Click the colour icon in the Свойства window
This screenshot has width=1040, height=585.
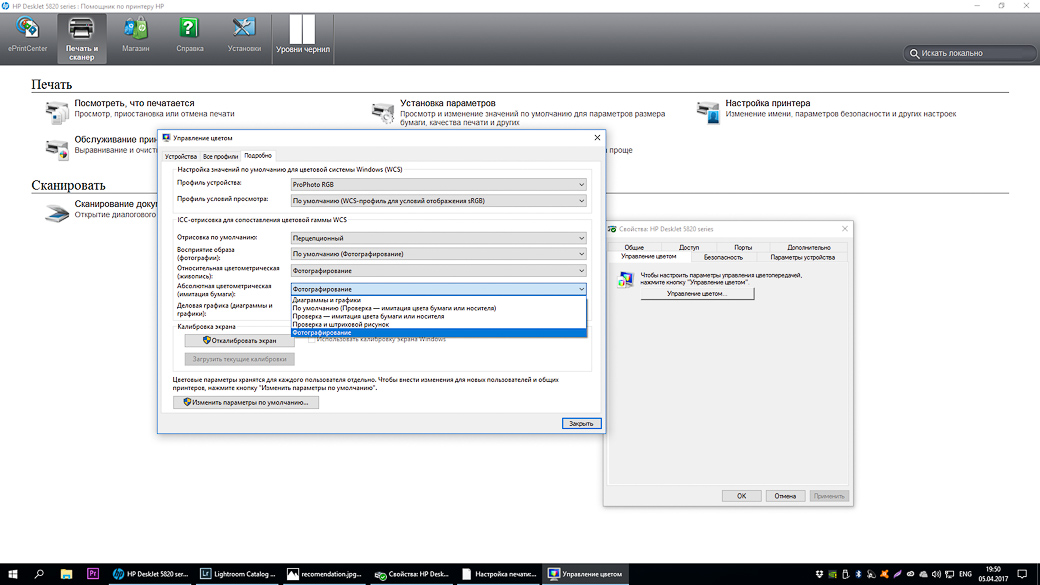tap(625, 279)
